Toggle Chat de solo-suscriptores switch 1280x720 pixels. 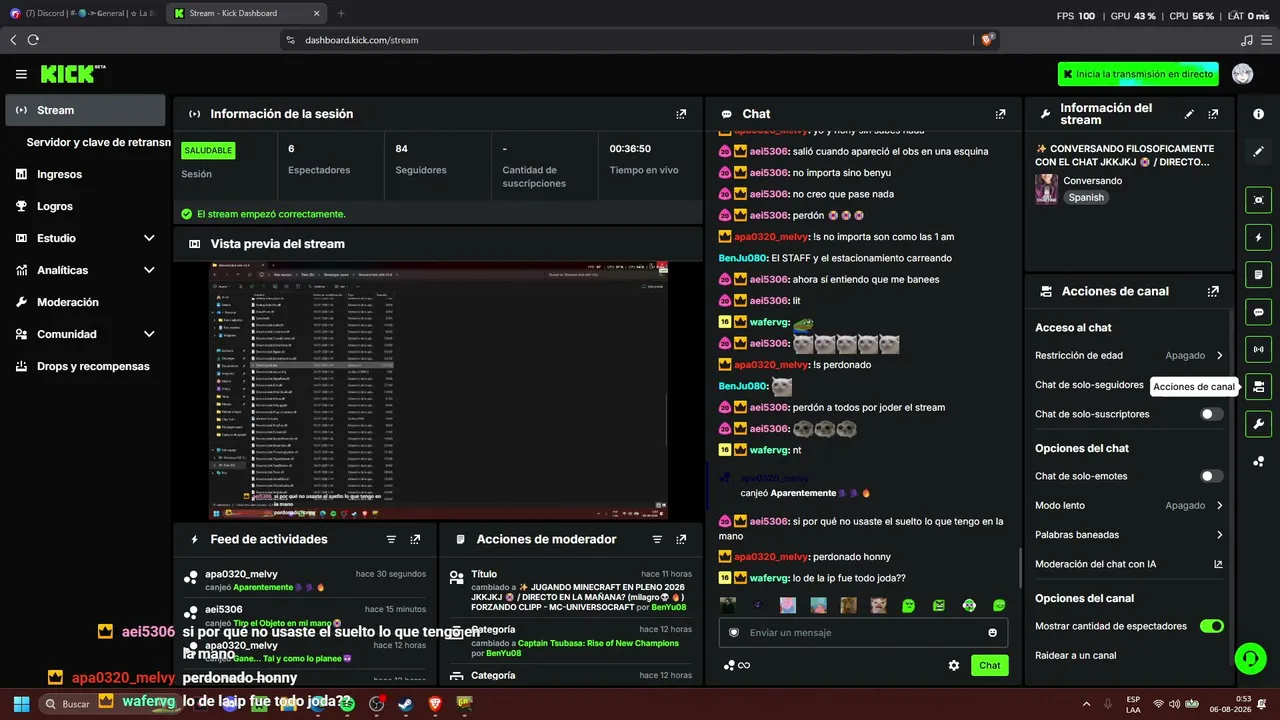[1211, 414]
